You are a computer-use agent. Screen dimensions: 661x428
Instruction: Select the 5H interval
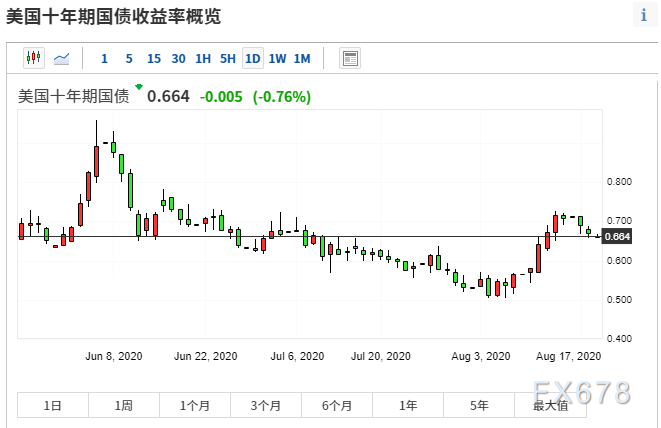(x=228, y=59)
